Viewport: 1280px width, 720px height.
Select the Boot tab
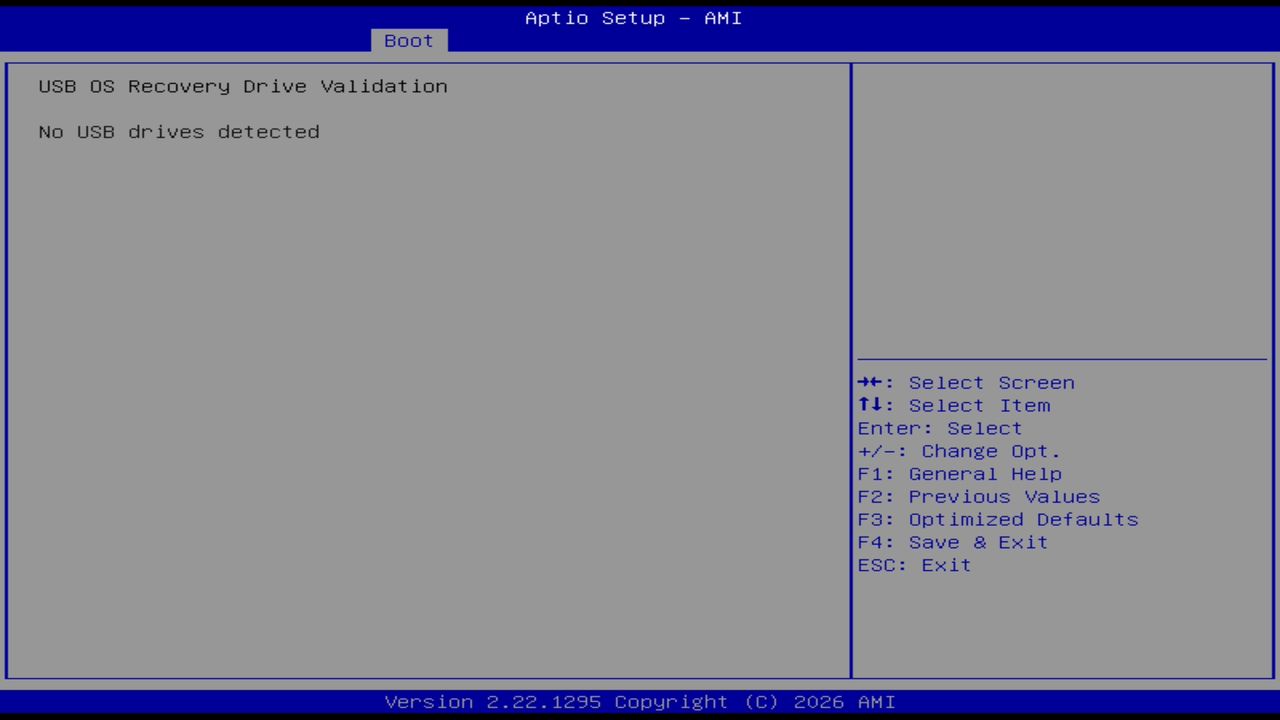coord(409,41)
